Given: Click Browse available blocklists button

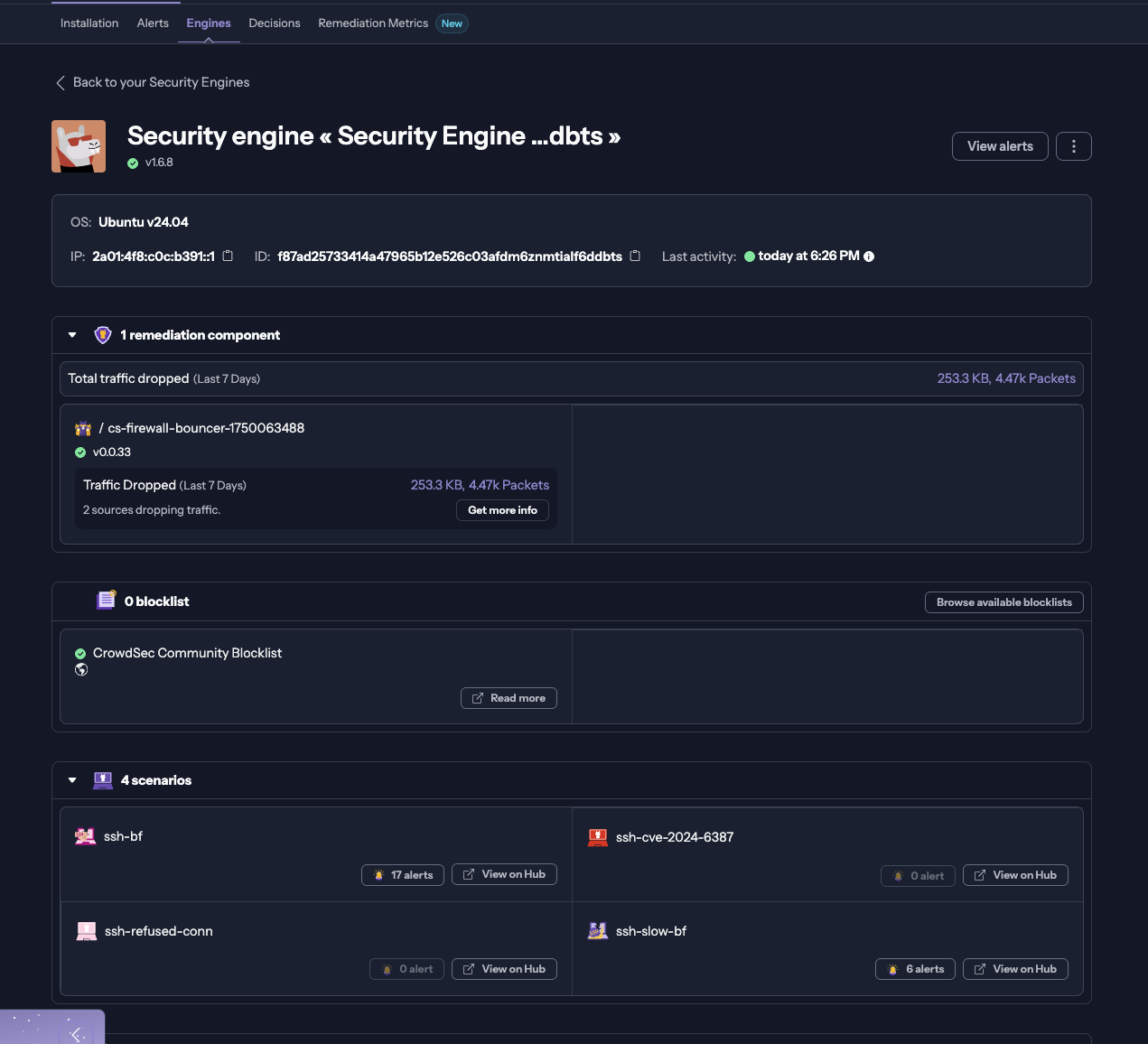Looking at the screenshot, I should tap(1003, 602).
